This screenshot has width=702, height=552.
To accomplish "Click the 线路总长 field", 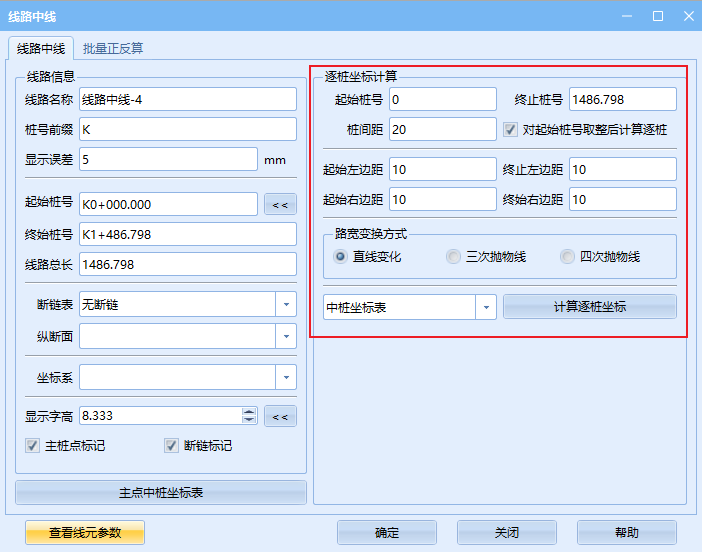I will 188,264.
